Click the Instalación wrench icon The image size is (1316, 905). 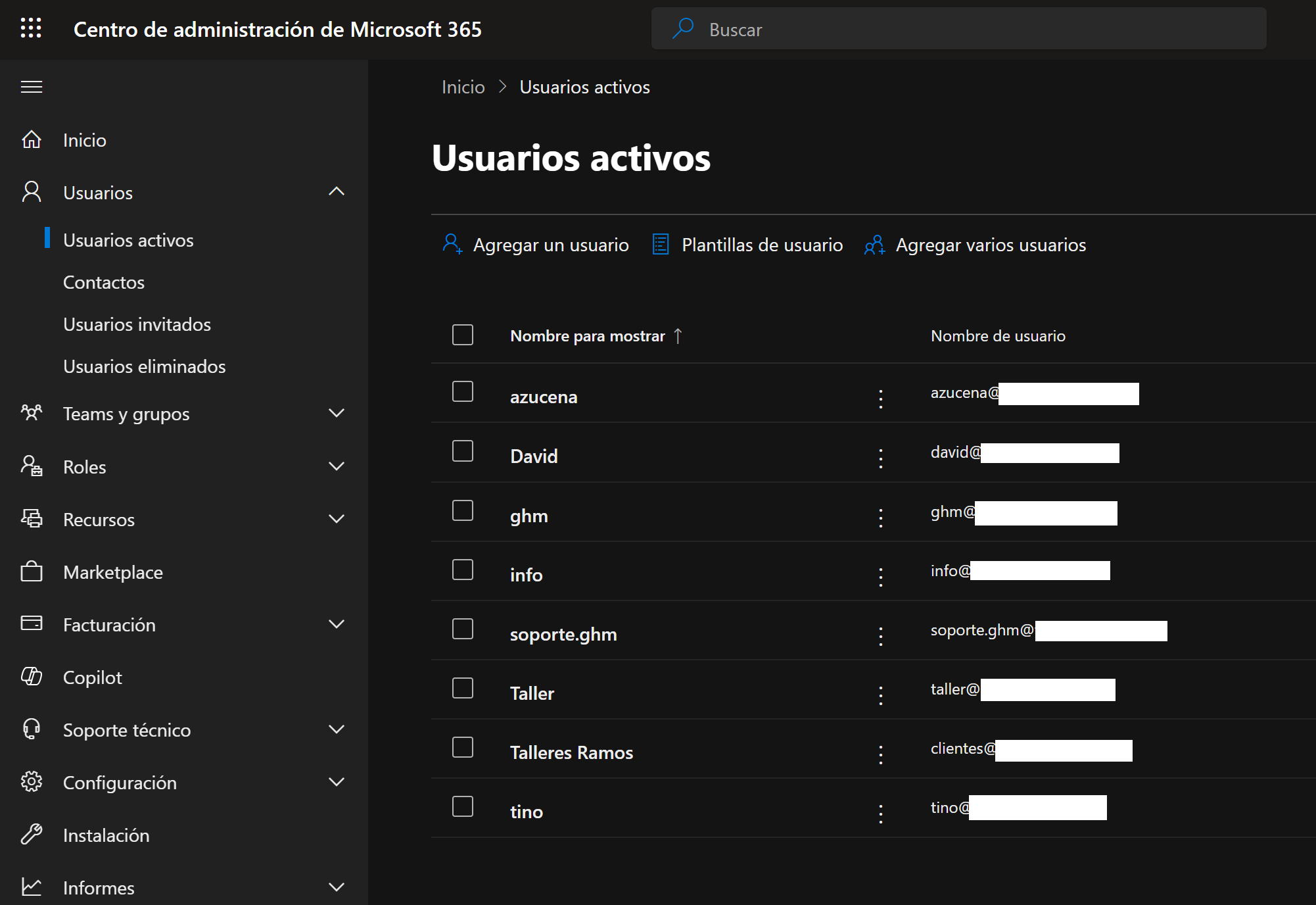point(31,835)
